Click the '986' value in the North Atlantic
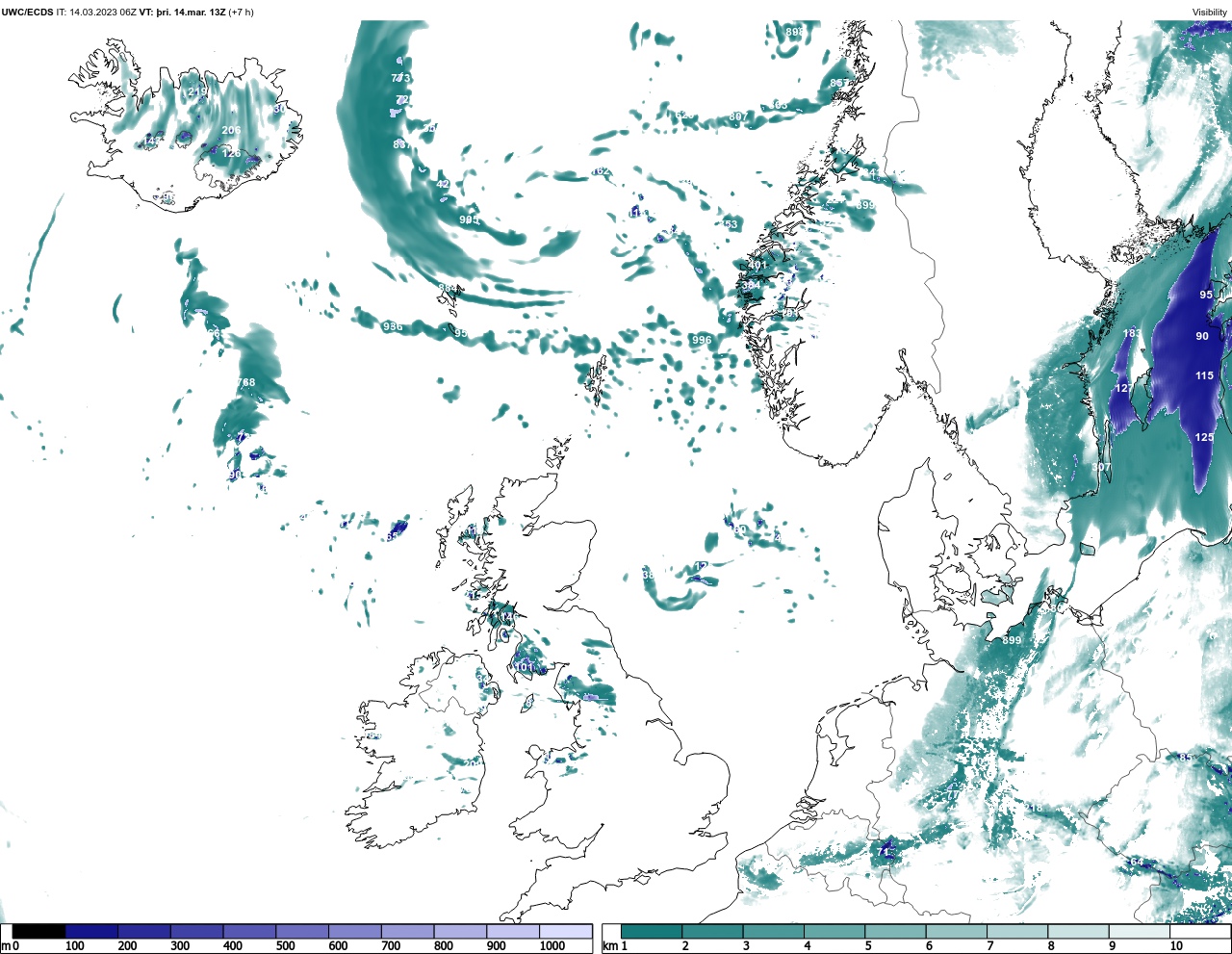1232x954 pixels. click(393, 326)
